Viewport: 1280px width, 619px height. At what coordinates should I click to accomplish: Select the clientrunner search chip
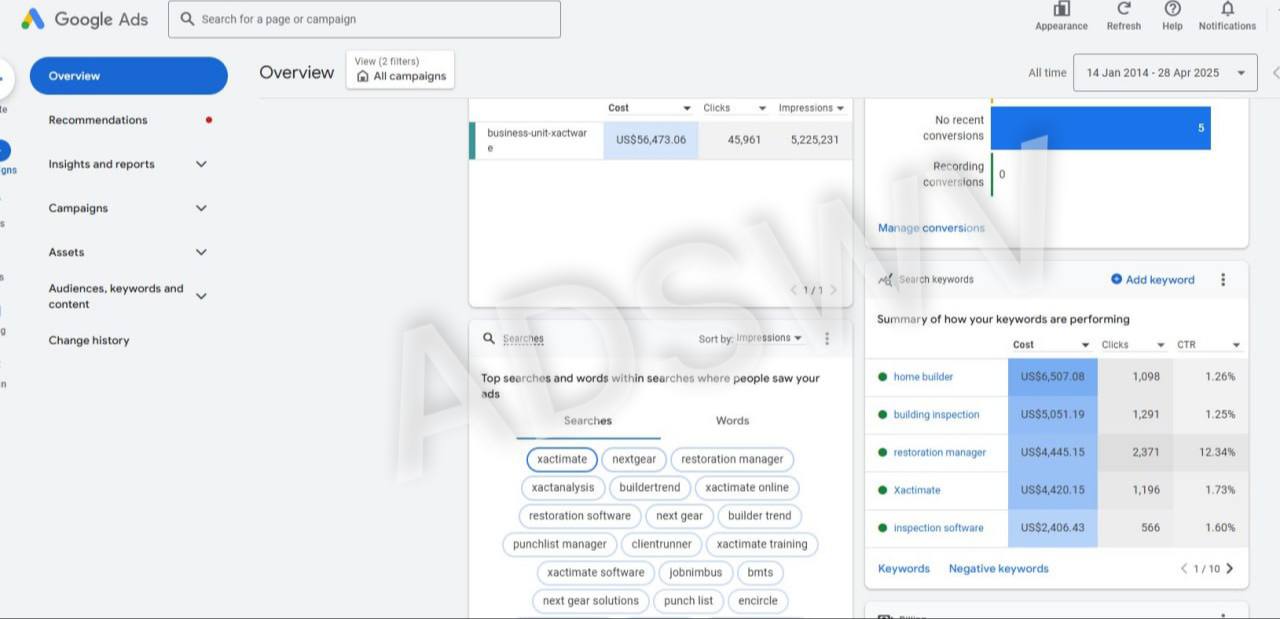[662, 544]
